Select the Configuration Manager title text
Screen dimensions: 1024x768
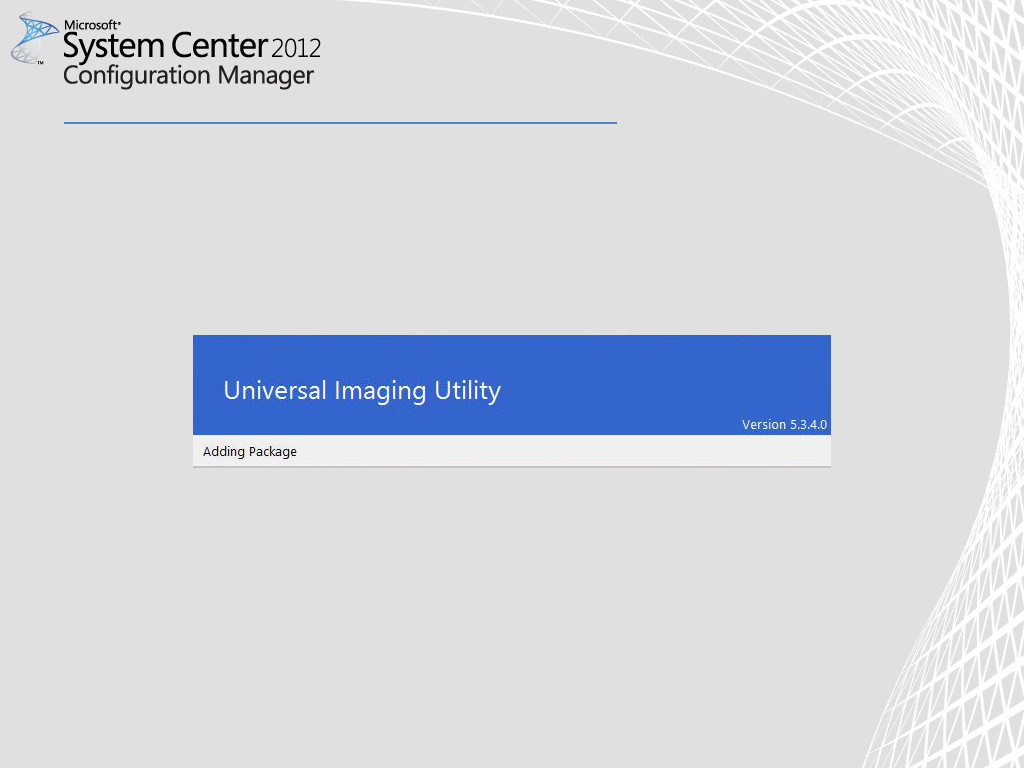click(x=188, y=76)
